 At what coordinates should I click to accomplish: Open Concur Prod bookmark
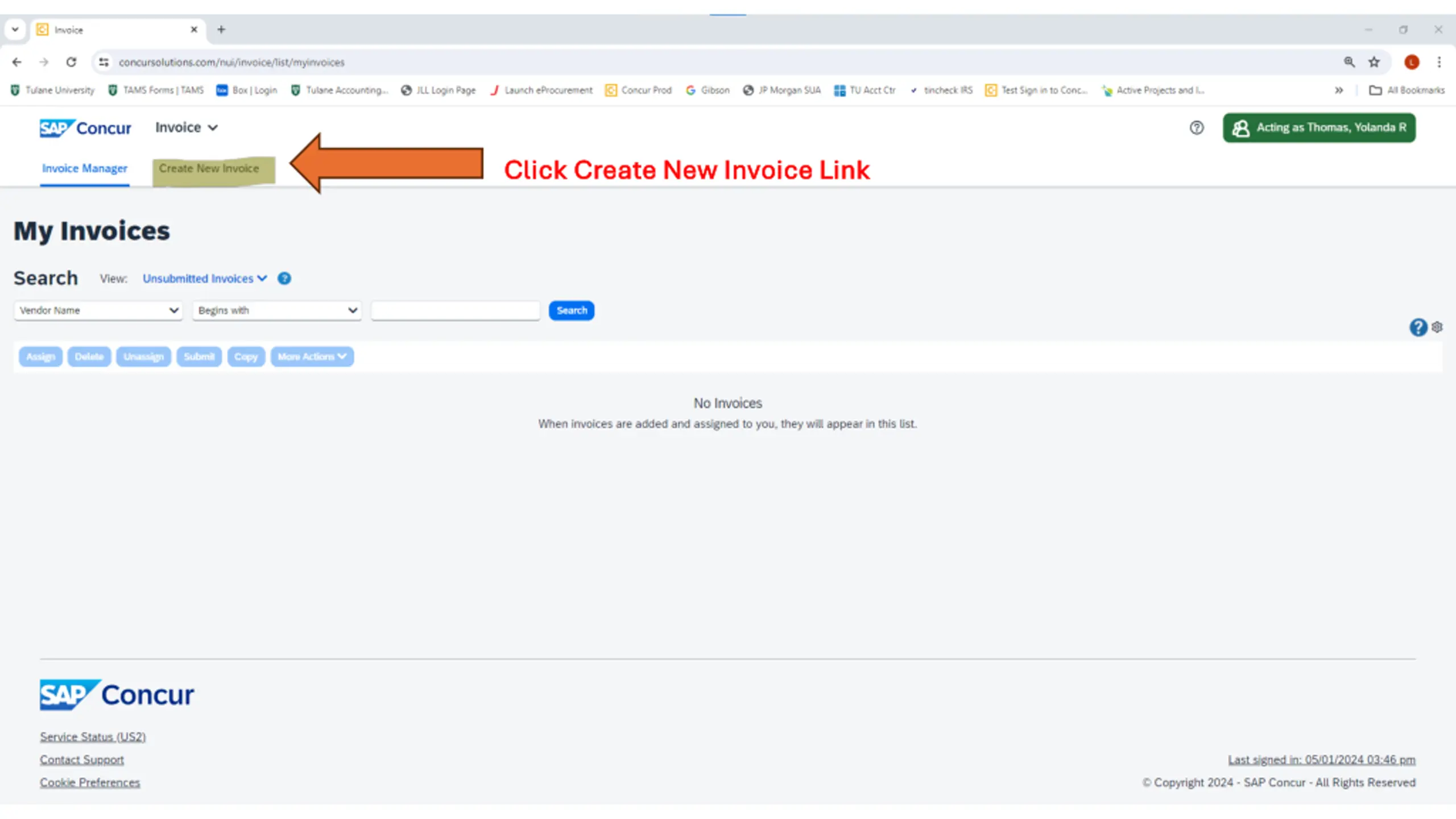[x=639, y=90]
